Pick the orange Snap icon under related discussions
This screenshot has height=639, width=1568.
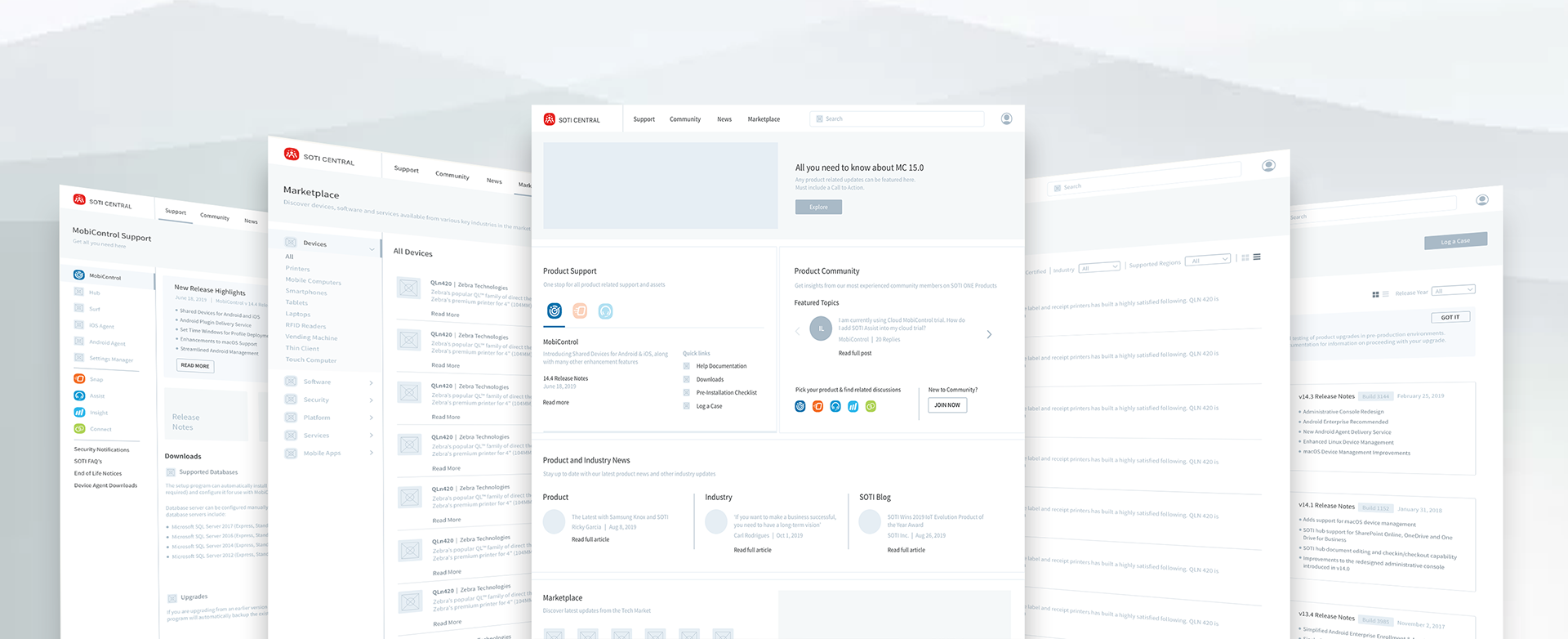(817, 406)
